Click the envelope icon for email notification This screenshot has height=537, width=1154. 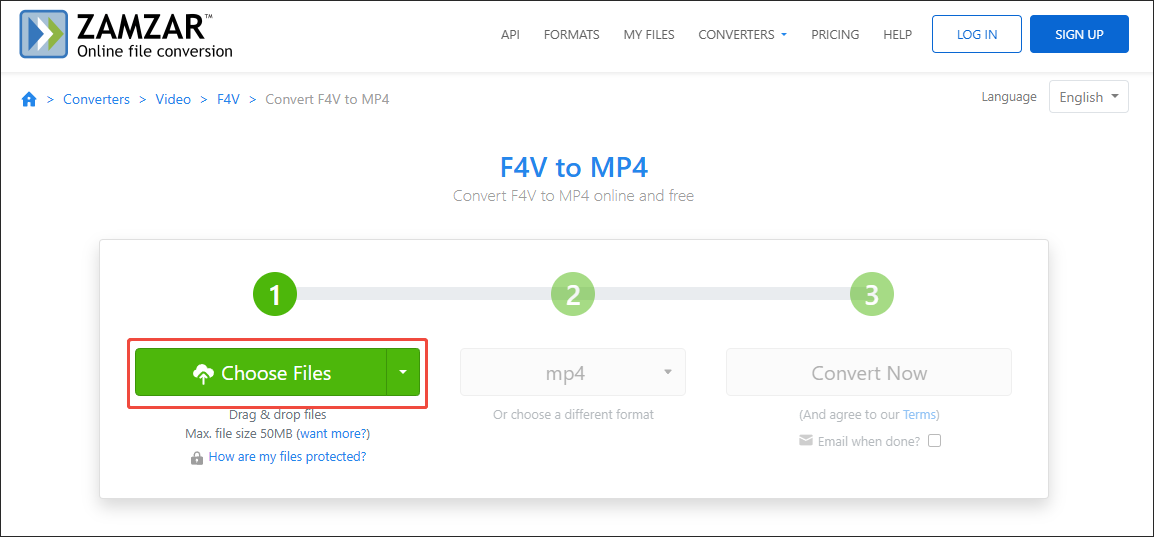pyautogui.click(x=806, y=441)
